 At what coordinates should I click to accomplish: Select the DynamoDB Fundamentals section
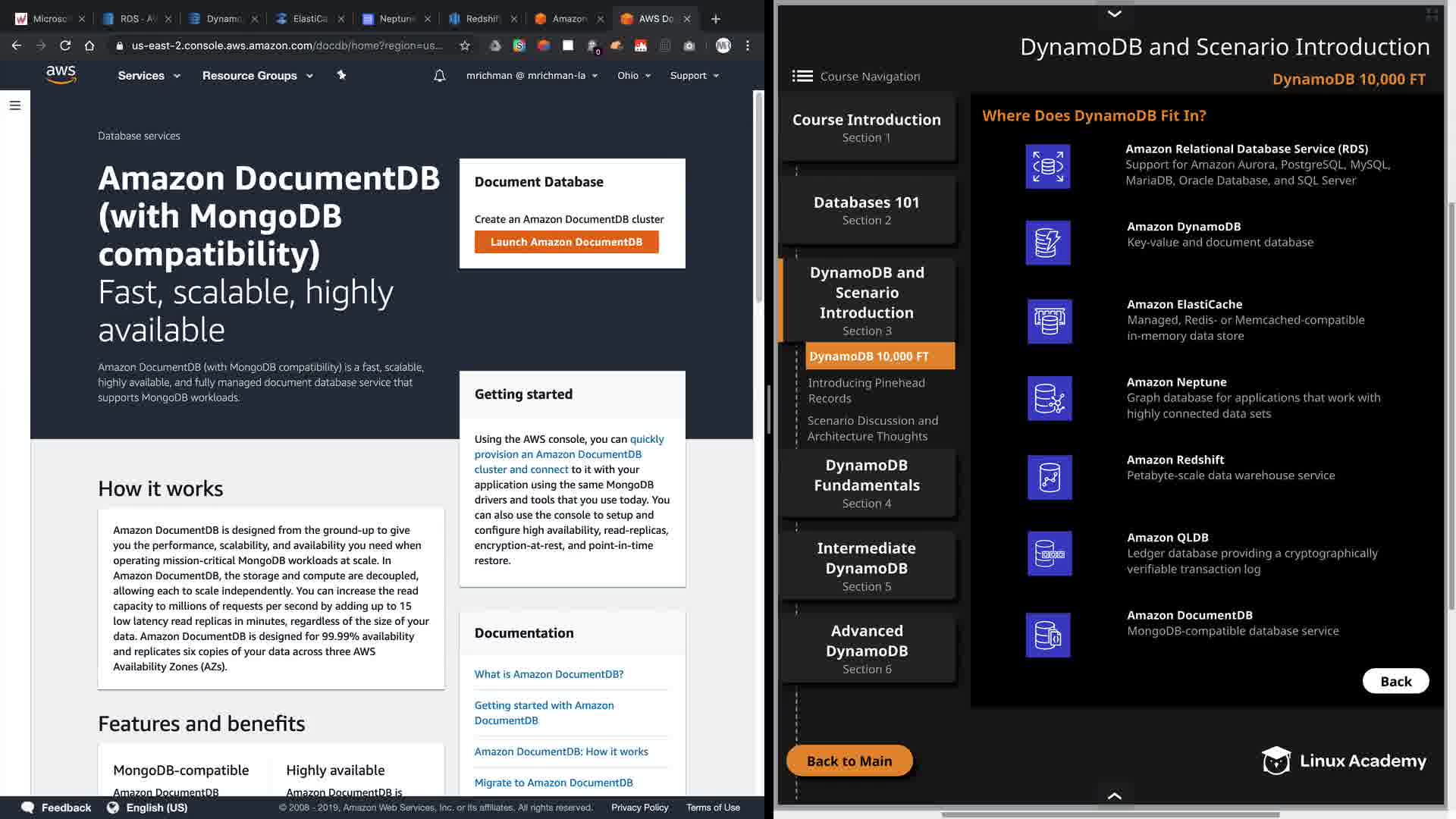coord(867,483)
